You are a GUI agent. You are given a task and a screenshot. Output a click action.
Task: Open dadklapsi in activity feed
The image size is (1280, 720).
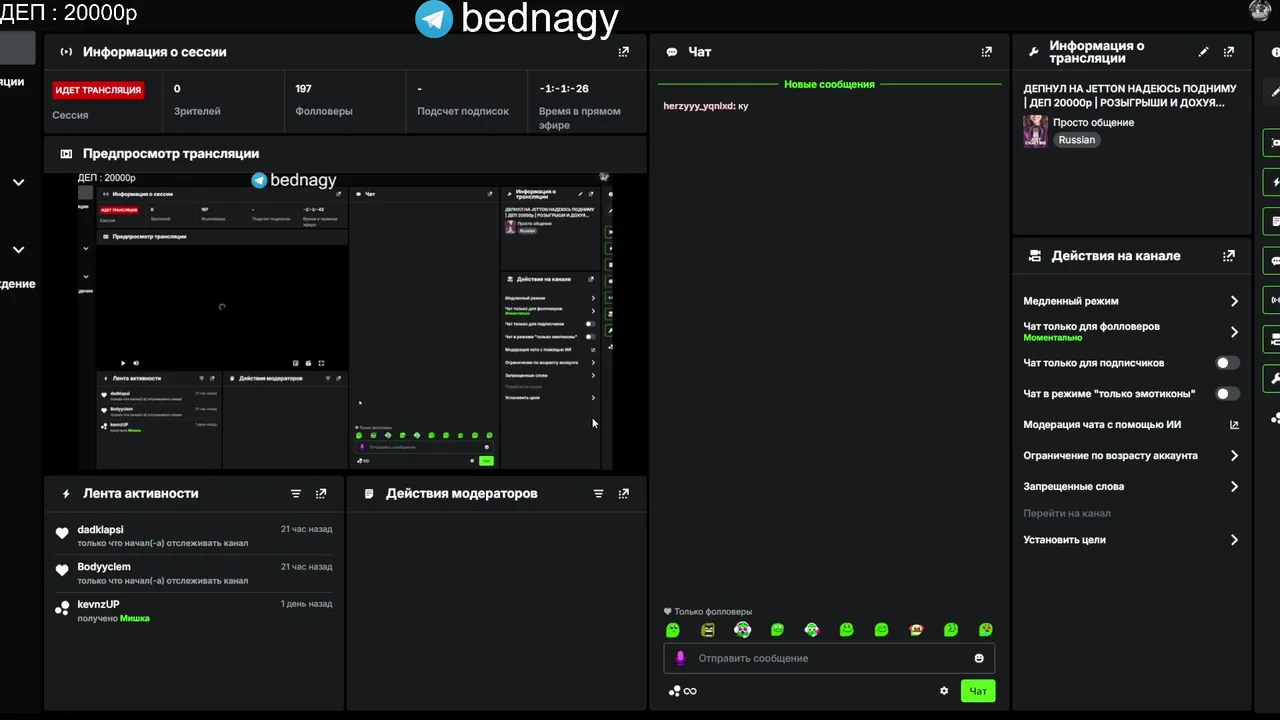pyautogui.click(x=100, y=530)
